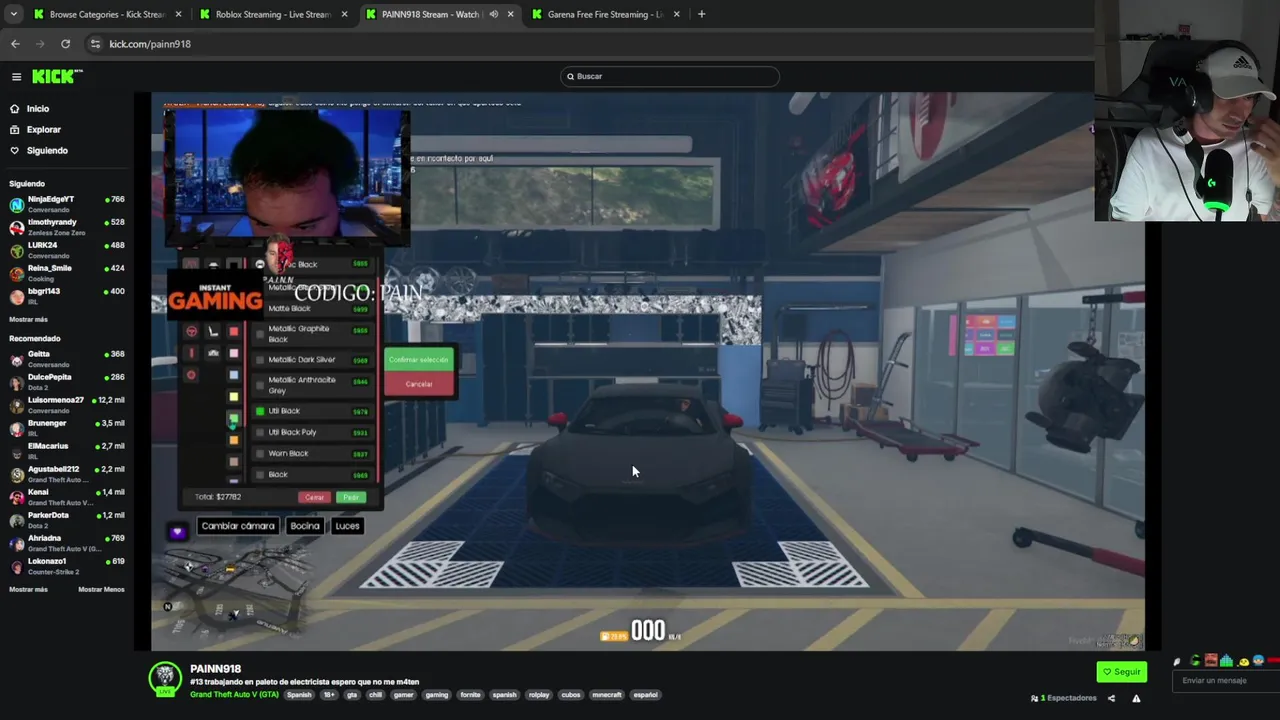This screenshot has height=720, width=1280.
Task: Switch to Browse Categories Kick tab
Action: [x=107, y=14]
